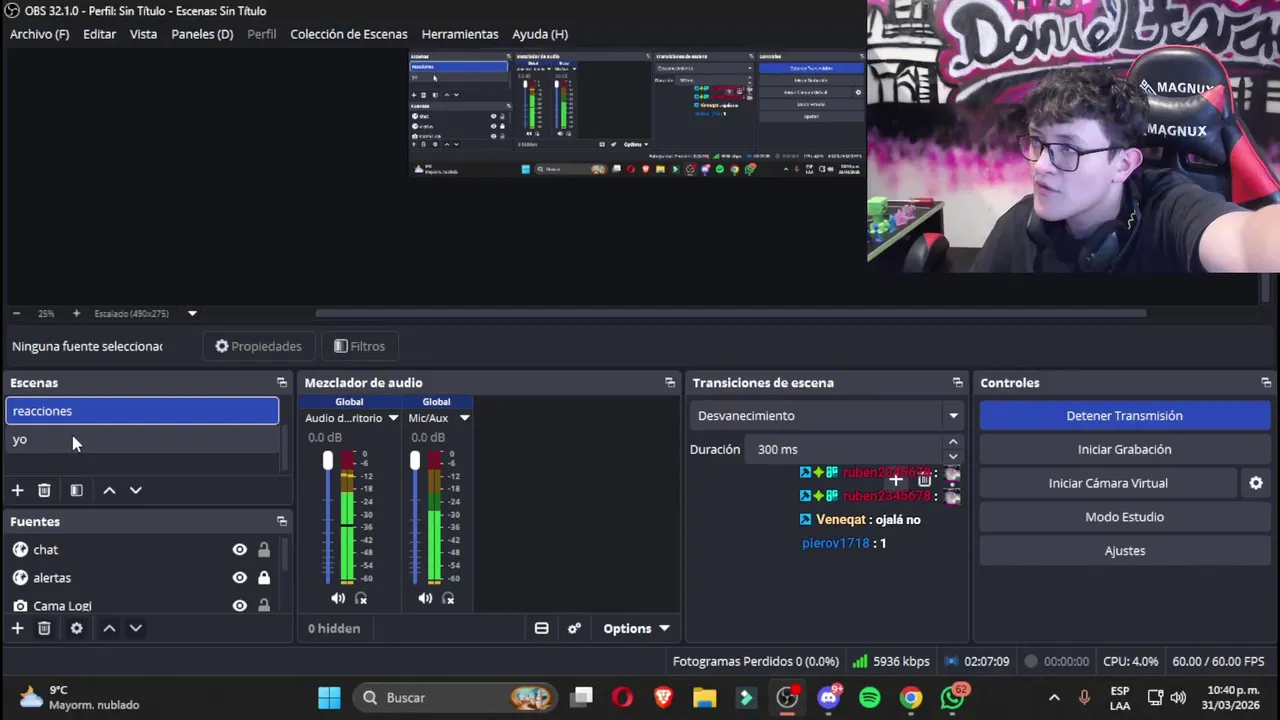Open WhatsApp from the taskbar
Viewport: 1280px width, 720px height.
tap(953, 698)
